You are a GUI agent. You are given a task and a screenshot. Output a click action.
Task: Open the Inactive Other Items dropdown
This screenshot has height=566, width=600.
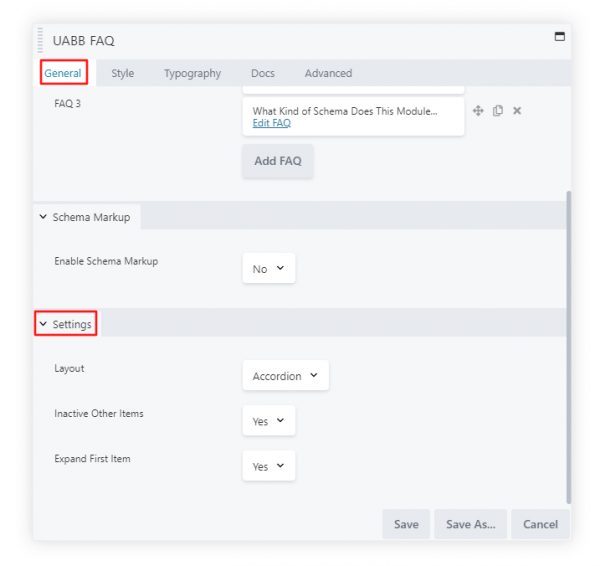(x=269, y=421)
